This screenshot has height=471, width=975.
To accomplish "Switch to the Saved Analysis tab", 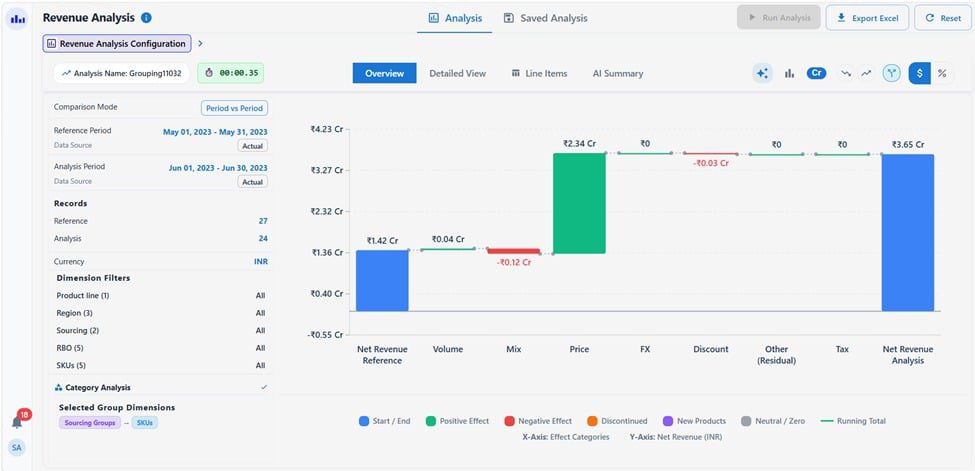I will (545, 18).
